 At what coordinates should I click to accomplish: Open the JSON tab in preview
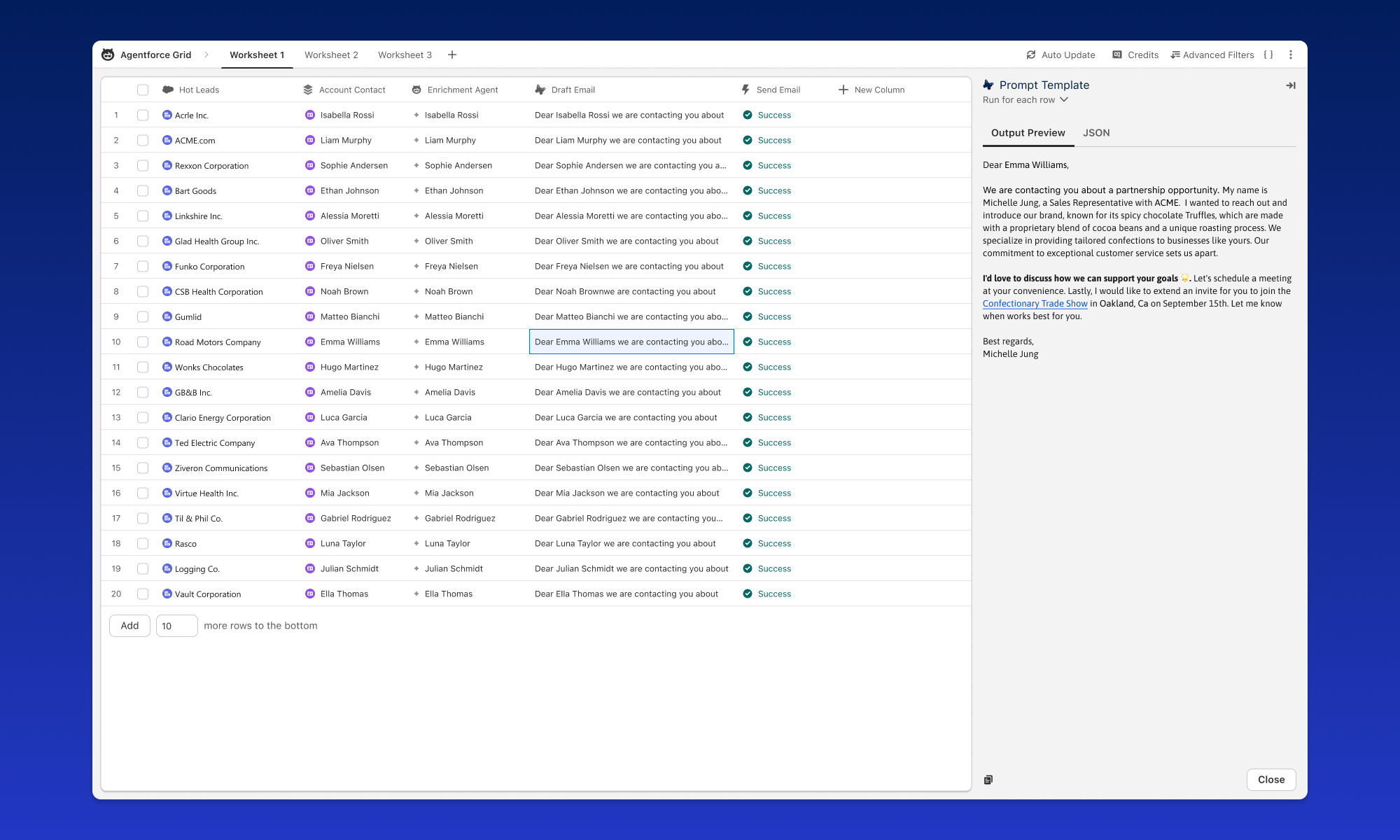(1096, 133)
